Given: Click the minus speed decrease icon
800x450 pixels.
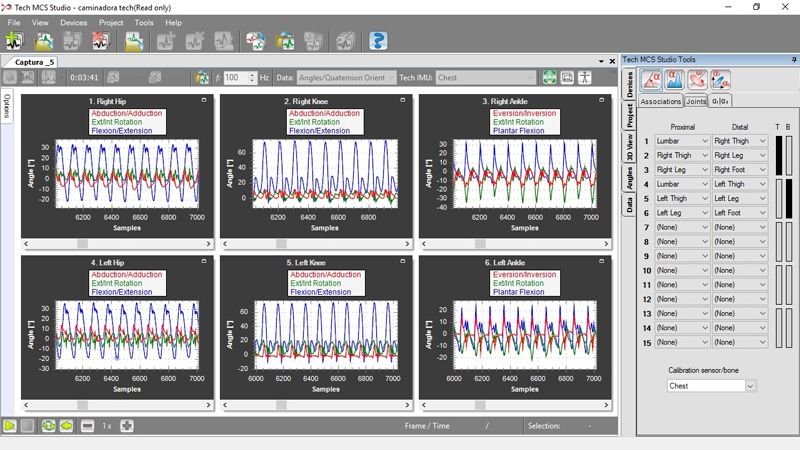Looking at the screenshot, I should (87, 426).
